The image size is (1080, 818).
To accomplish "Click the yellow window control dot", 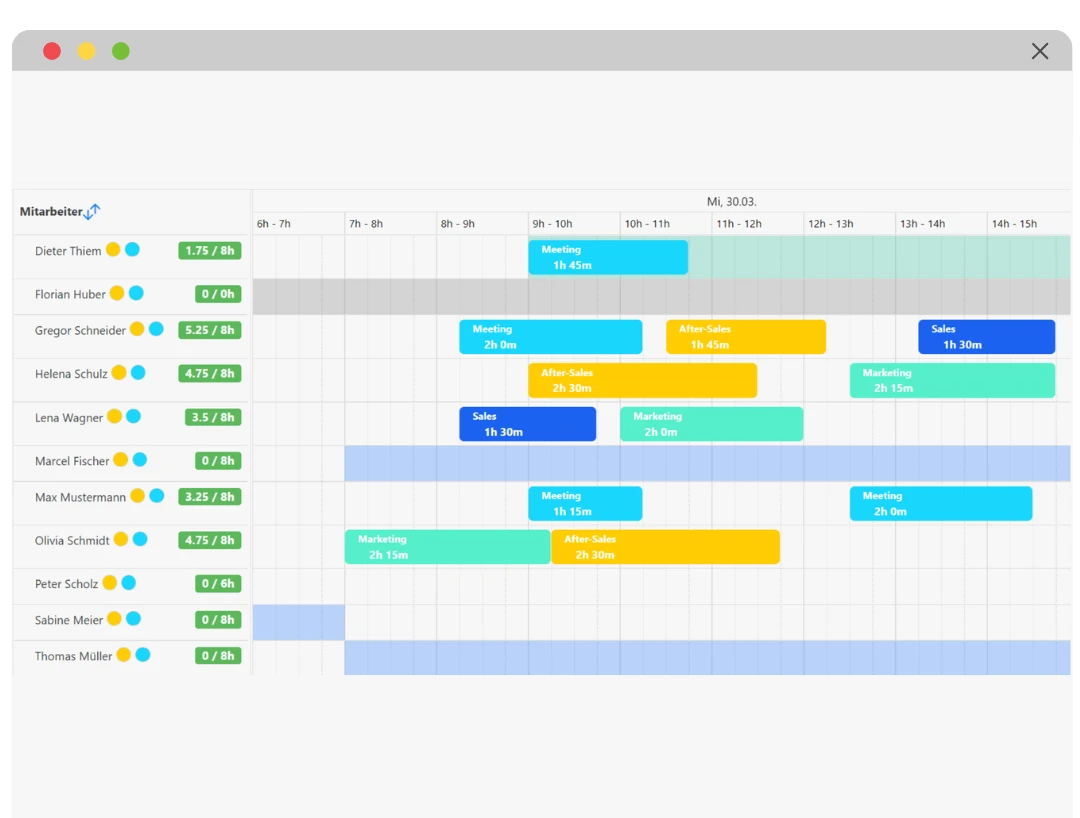I will 86,51.
